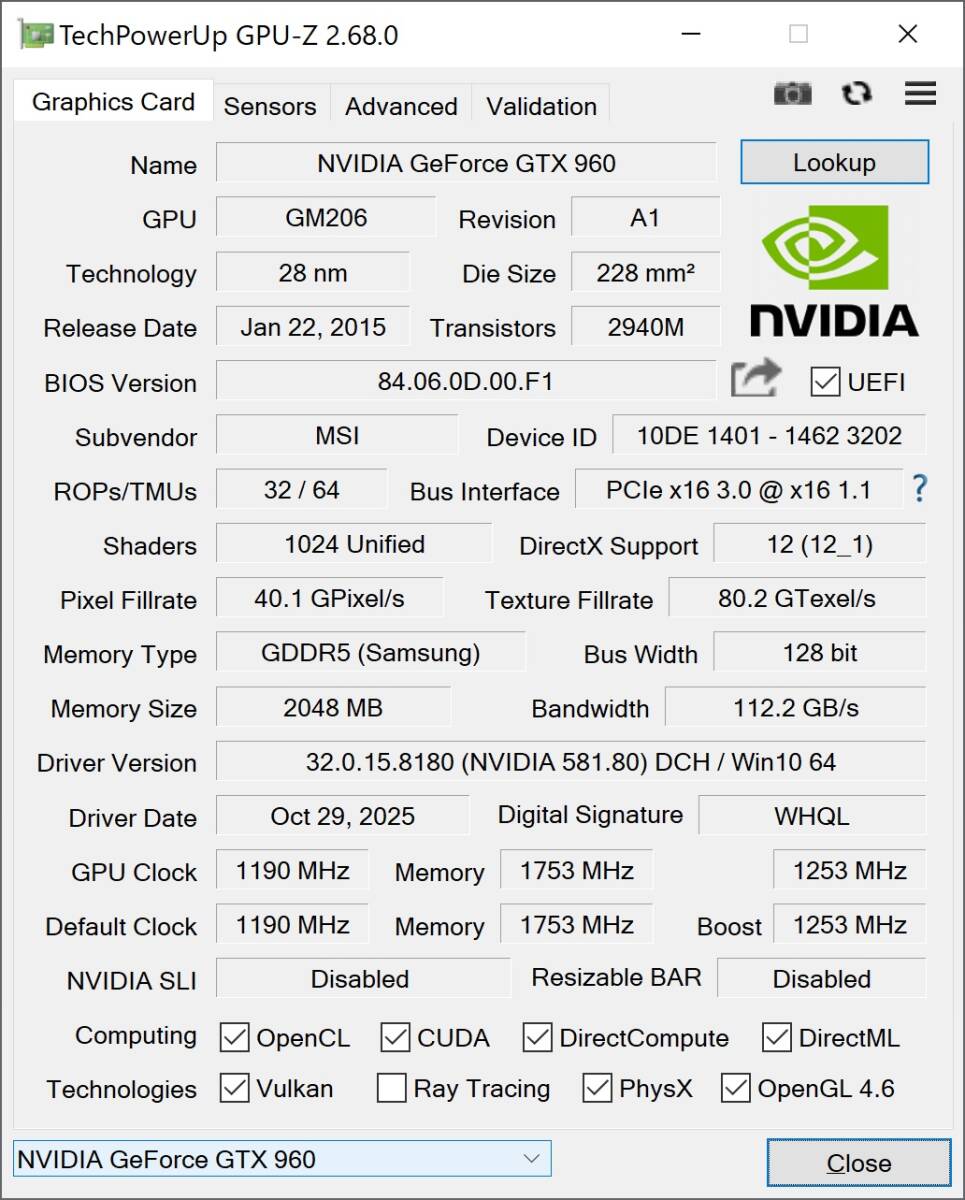Click the GPU-Z title bar app icon

point(36,35)
